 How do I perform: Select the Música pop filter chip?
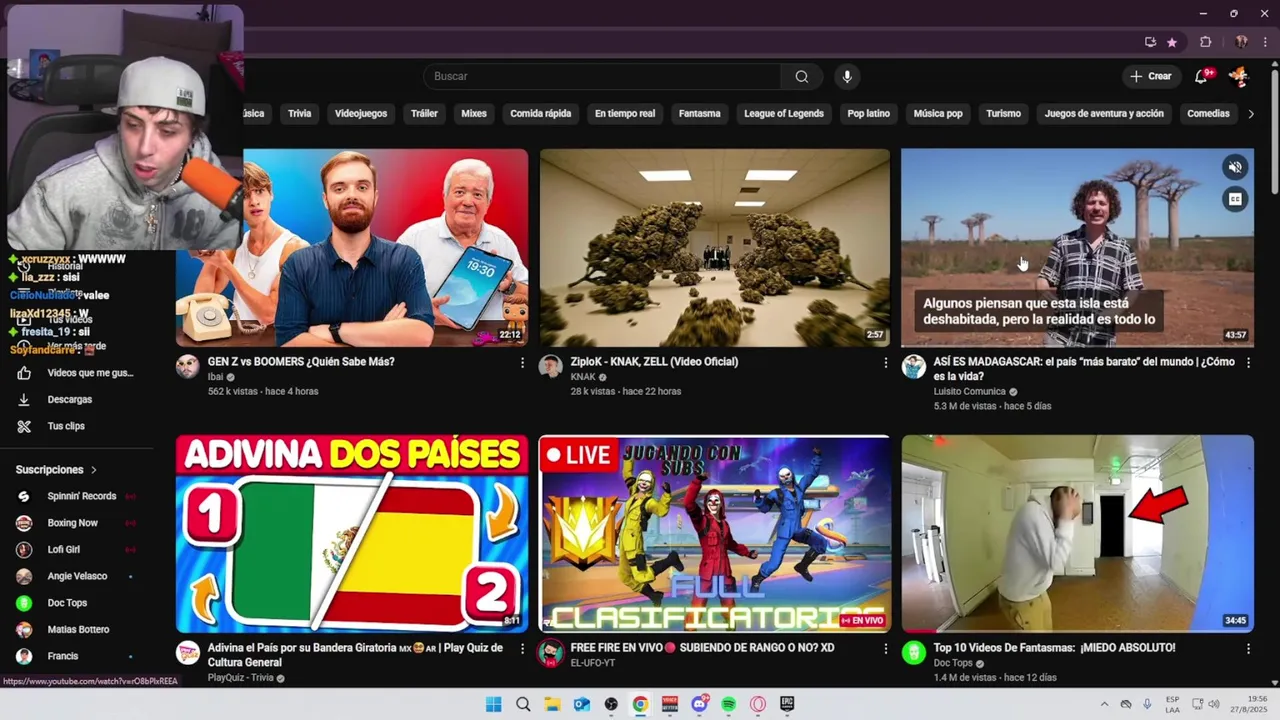click(x=938, y=114)
